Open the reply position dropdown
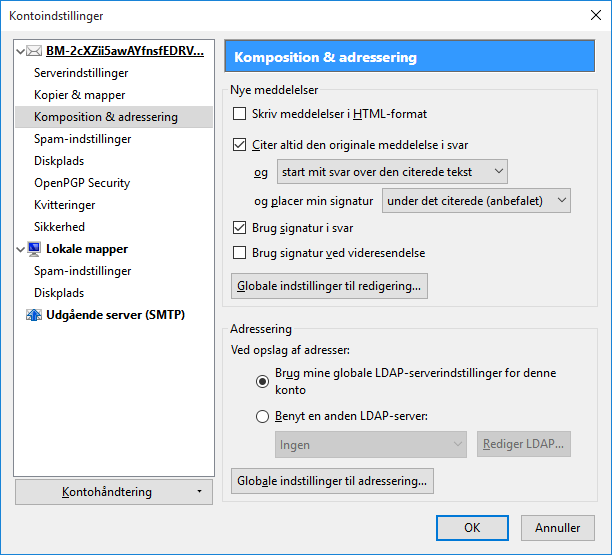 pyautogui.click(x=392, y=172)
